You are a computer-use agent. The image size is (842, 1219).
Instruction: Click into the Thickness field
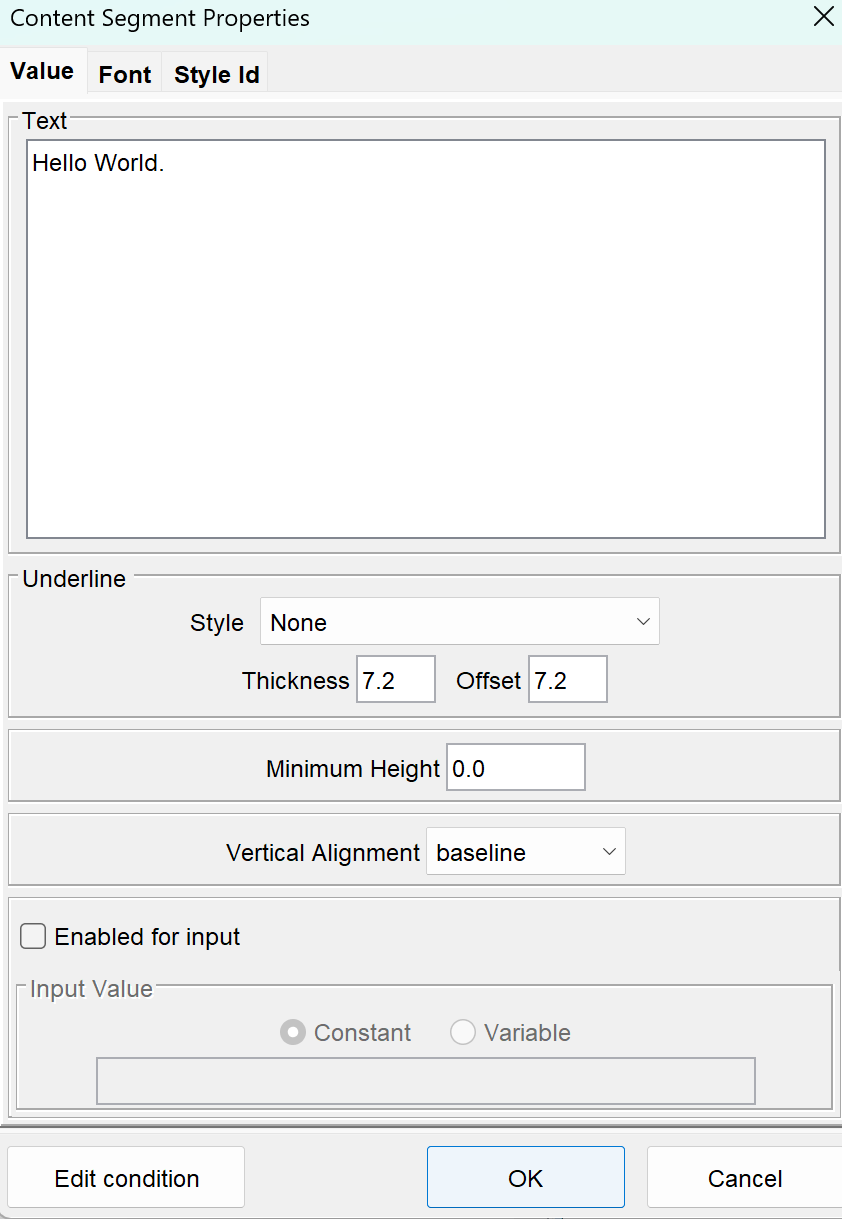(x=395, y=681)
